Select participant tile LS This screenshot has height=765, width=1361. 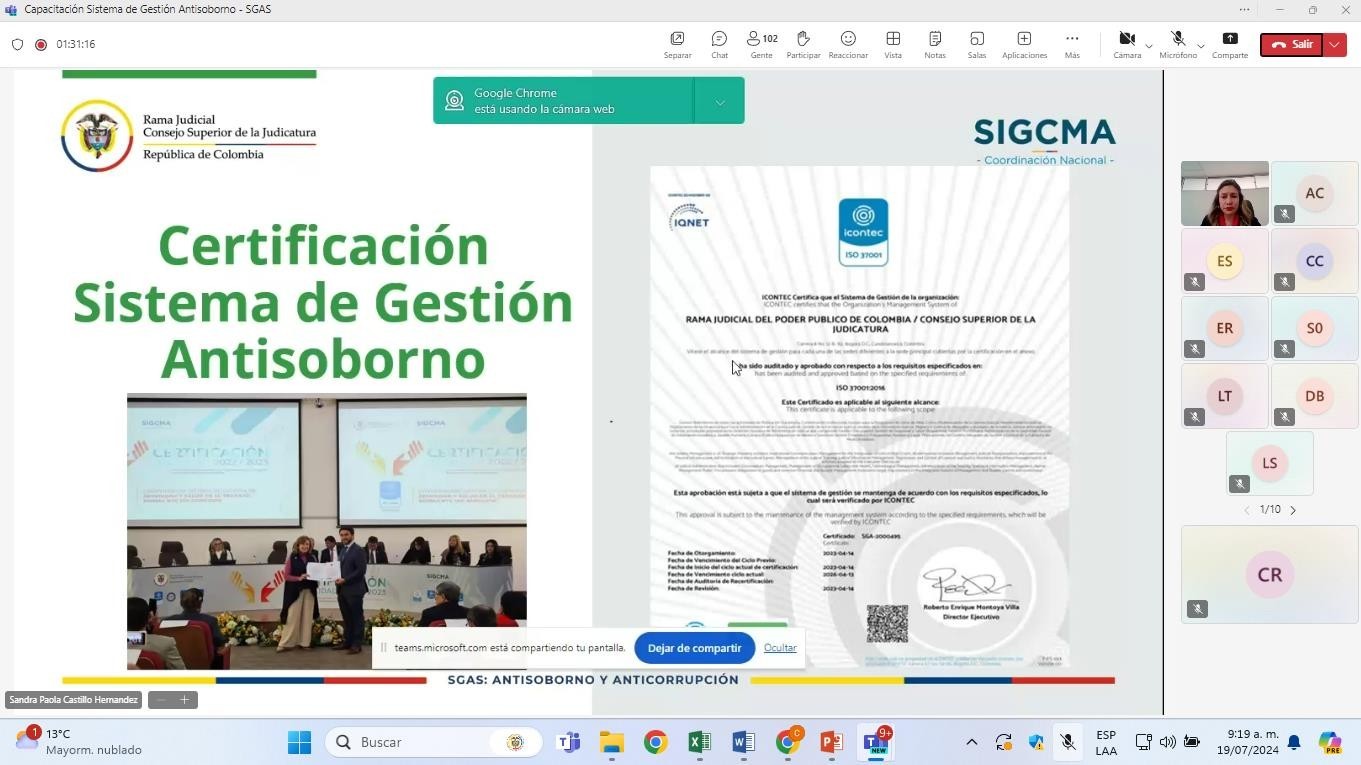tap(1269, 463)
